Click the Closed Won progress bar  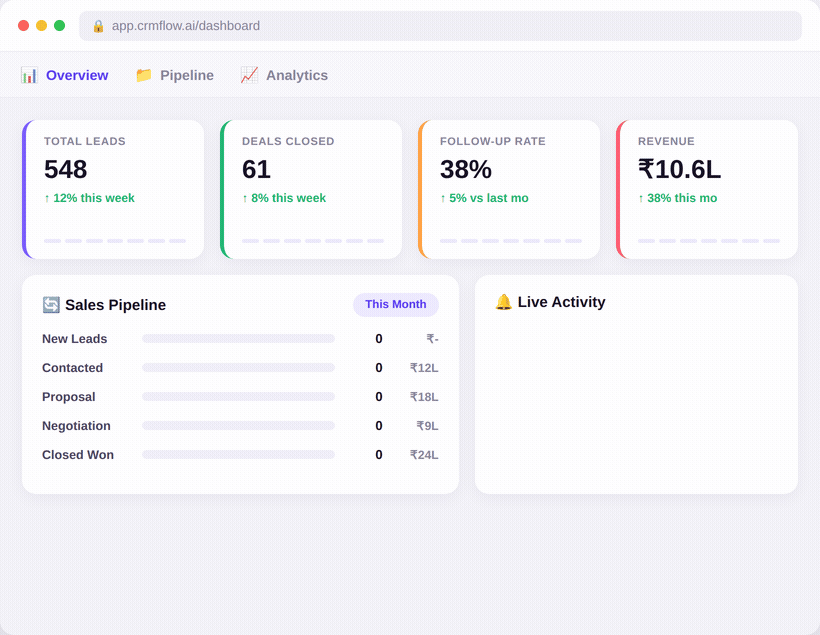pyautogui.click(x=238, y=455)
